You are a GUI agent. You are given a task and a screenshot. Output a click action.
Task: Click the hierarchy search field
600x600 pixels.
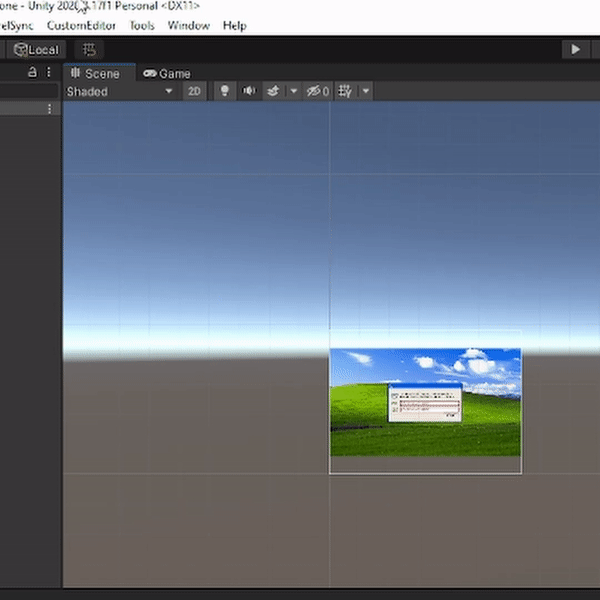click(29, 91)
